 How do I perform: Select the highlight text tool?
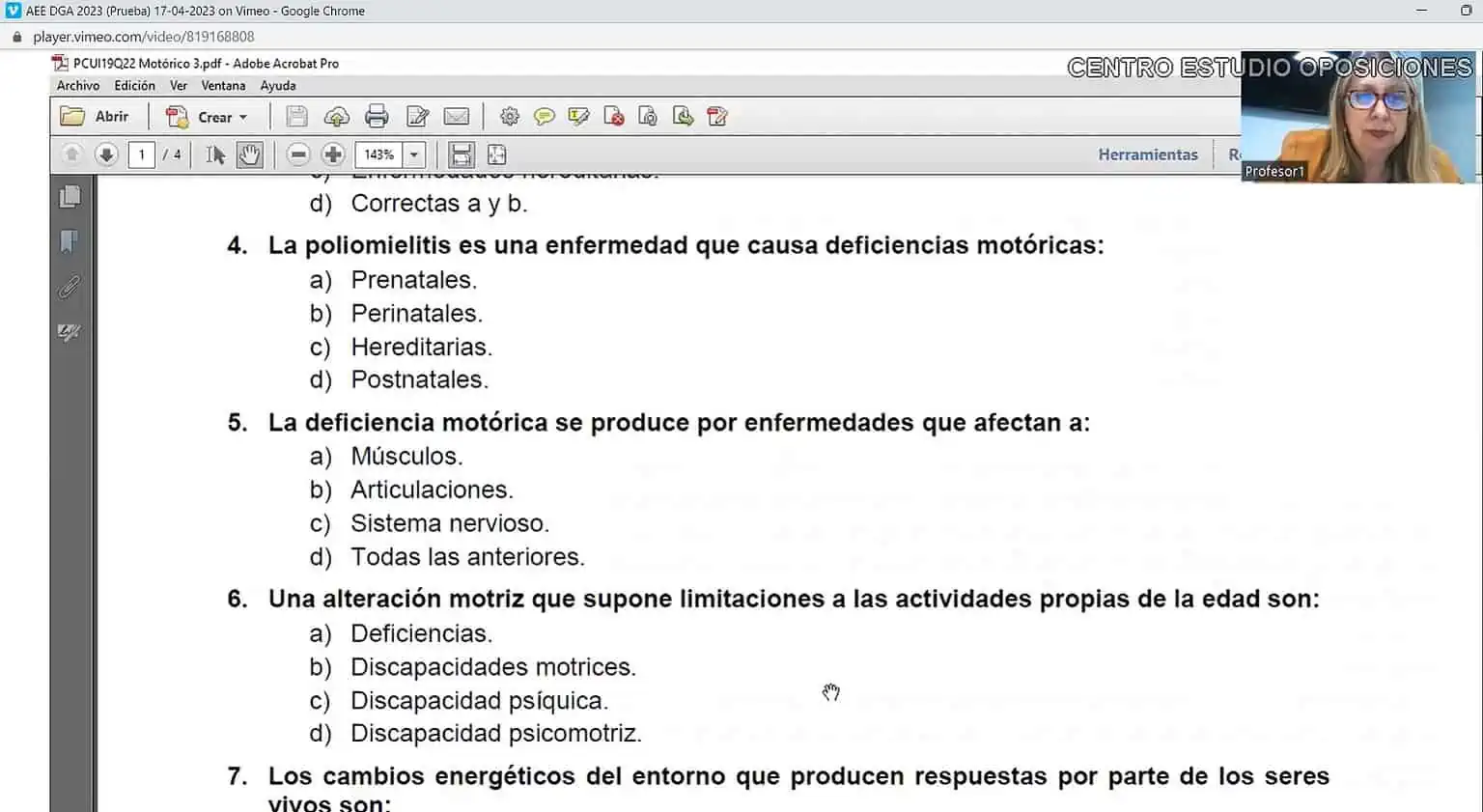[579, 117]
